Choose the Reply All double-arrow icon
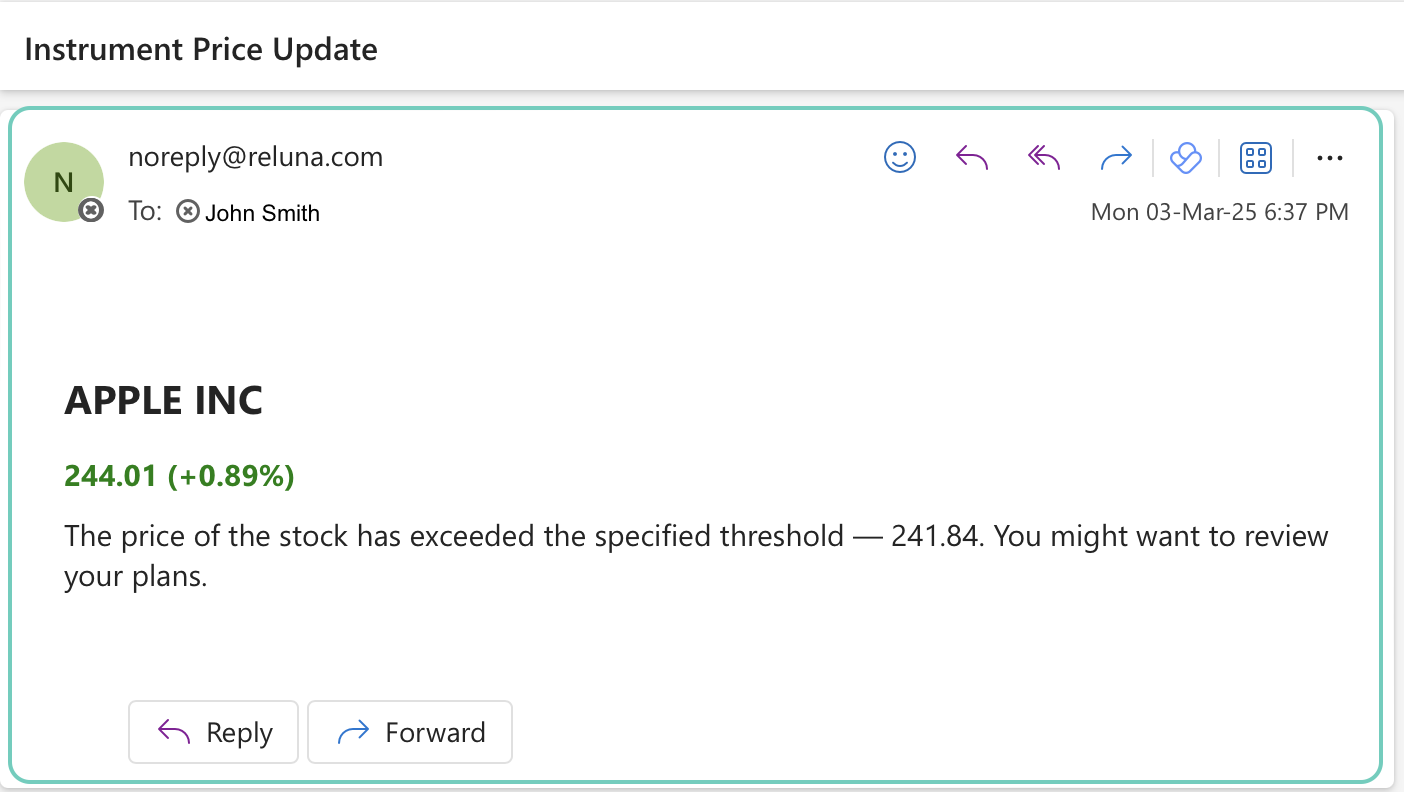This screenshot has width=1404, height=792. click(1043, 157)
